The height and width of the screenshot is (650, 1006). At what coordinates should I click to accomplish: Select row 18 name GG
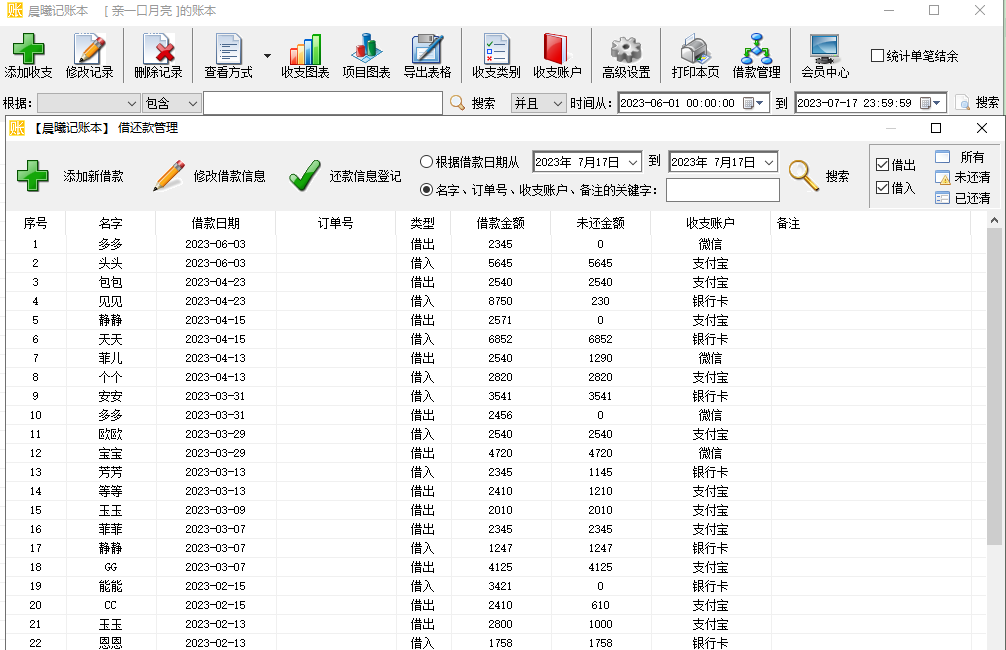110,567
